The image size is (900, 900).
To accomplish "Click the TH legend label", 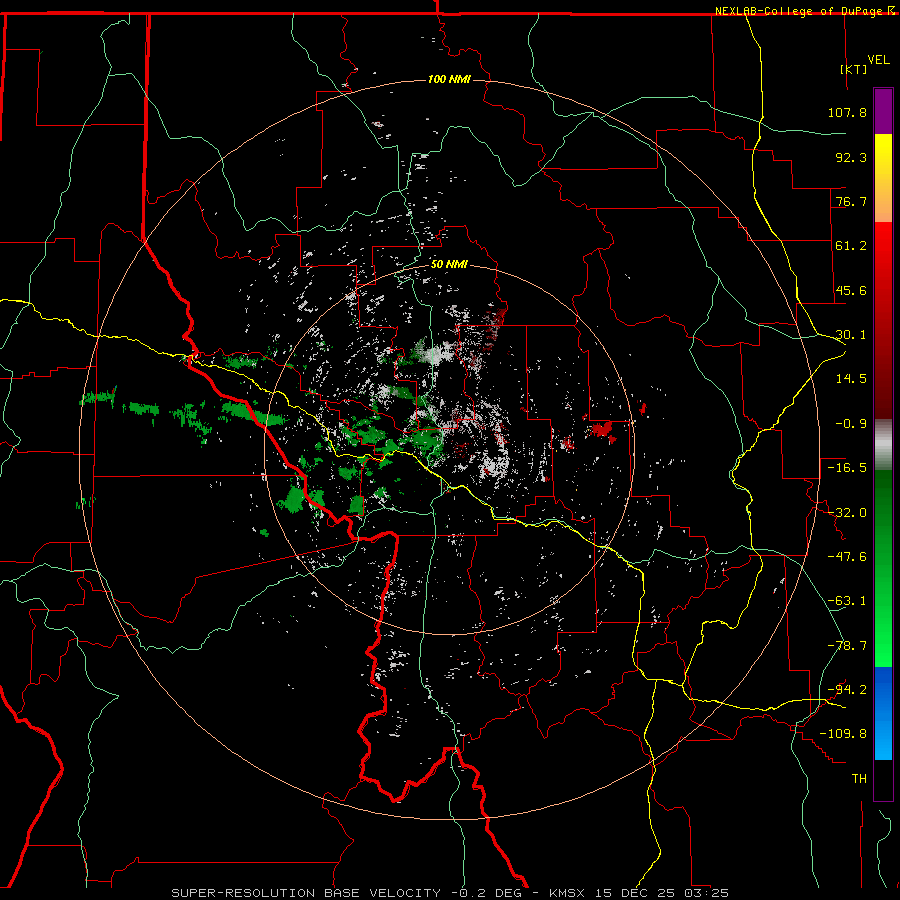I will pyautogui.click(x=859, y=779).
